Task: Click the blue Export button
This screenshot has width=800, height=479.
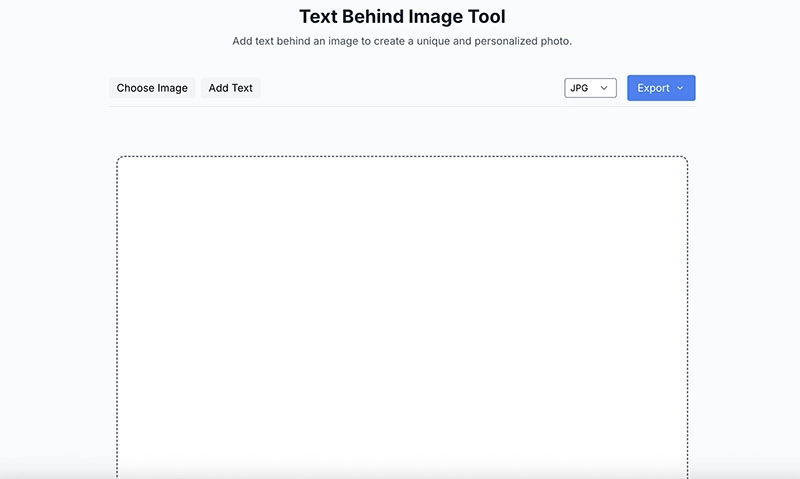Action: 661,88
